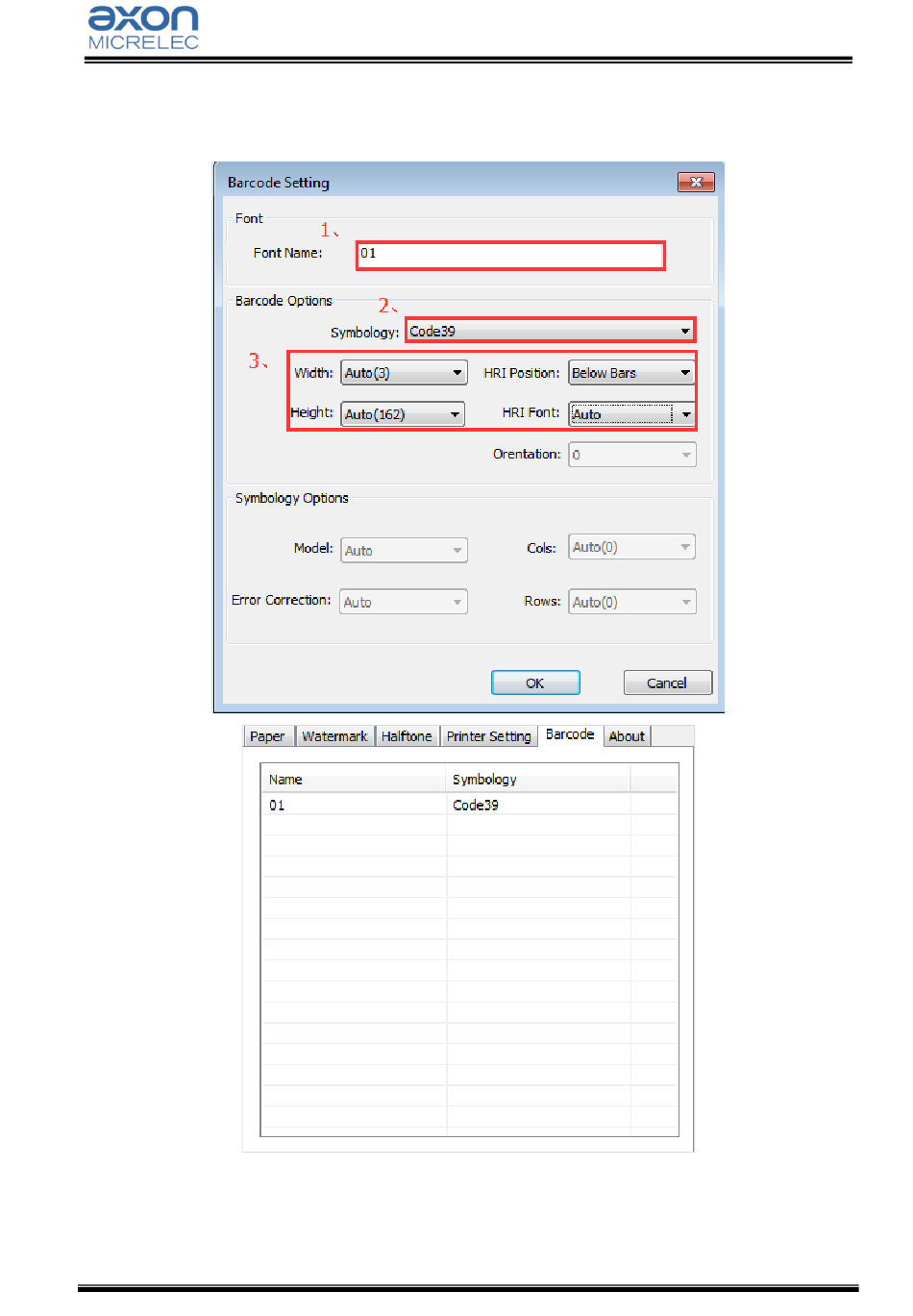Close the Barcode Setting dialog

click(696, 182)
